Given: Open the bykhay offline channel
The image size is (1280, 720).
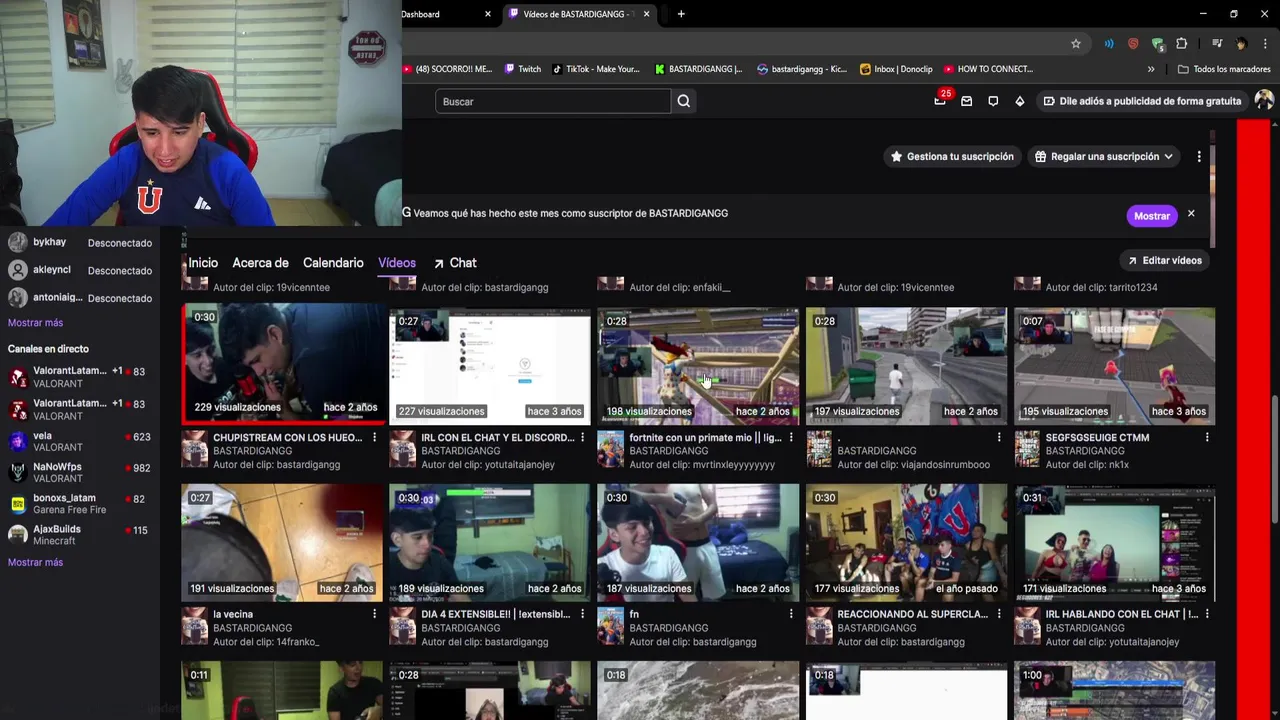Looking at the screenshot, I should [80, 243].
